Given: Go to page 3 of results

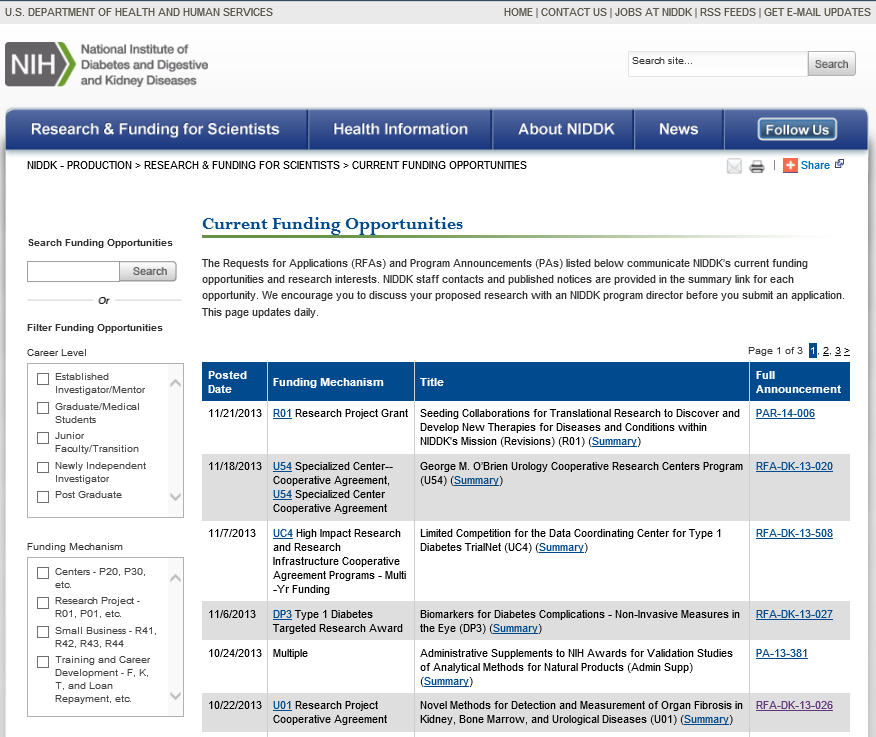Looking at the screenshot, I should (837, 351).
